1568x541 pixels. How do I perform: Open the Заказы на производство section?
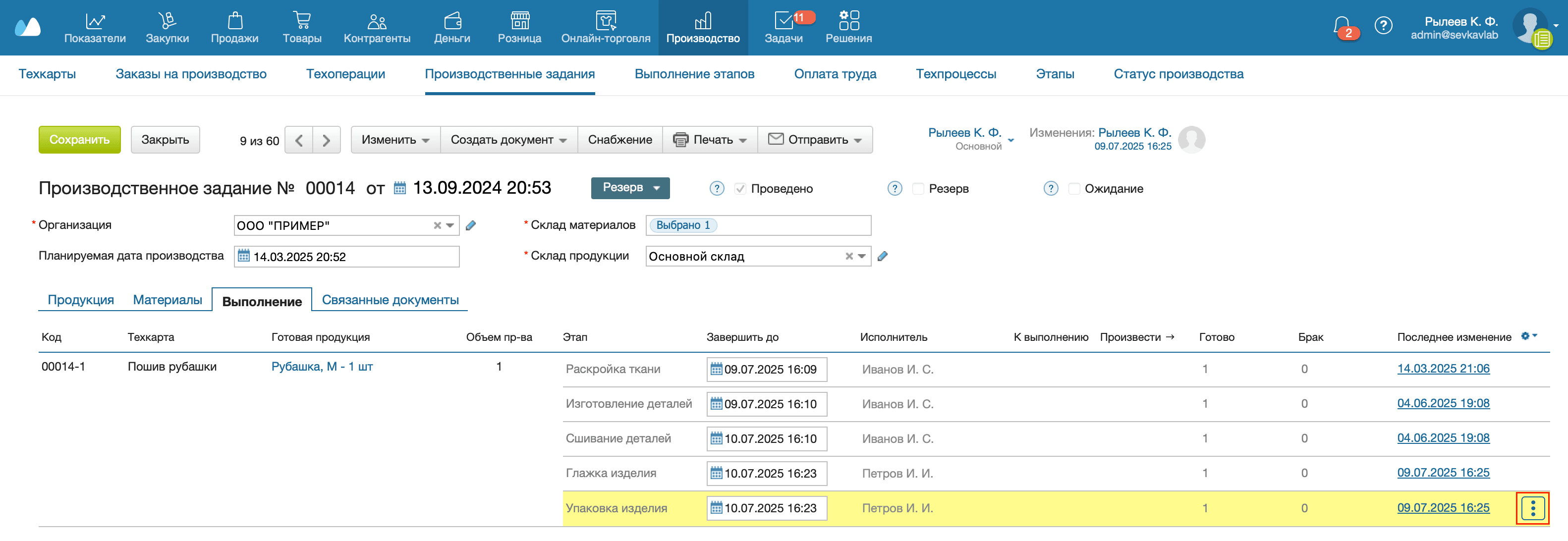coord(191,74)
